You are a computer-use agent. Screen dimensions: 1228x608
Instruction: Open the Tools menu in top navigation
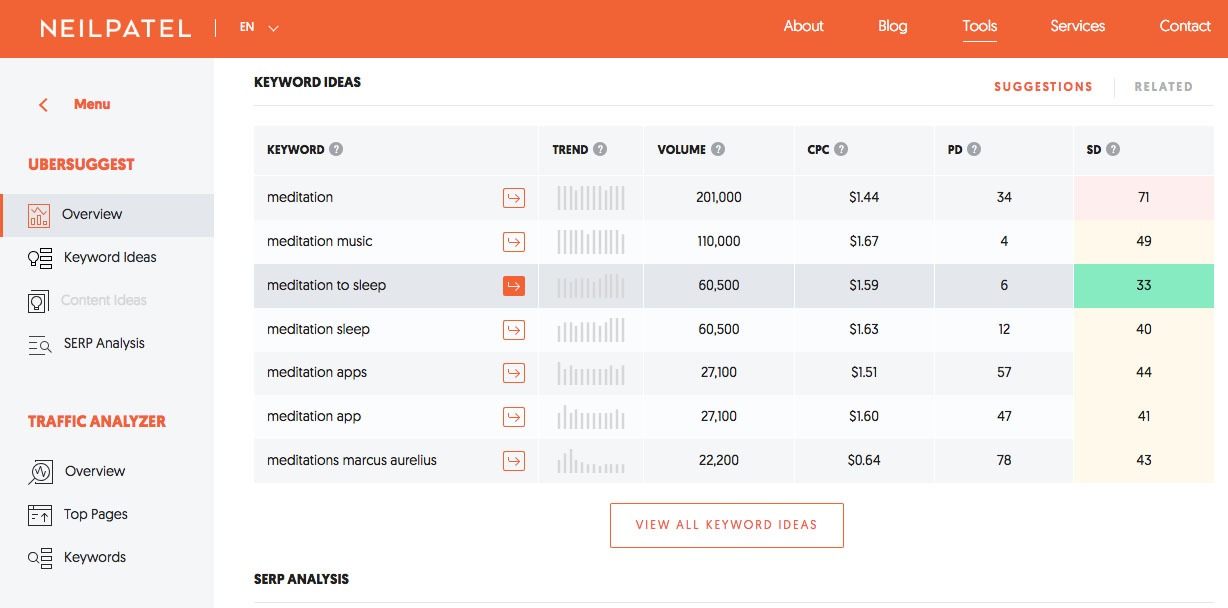[979, 27]
